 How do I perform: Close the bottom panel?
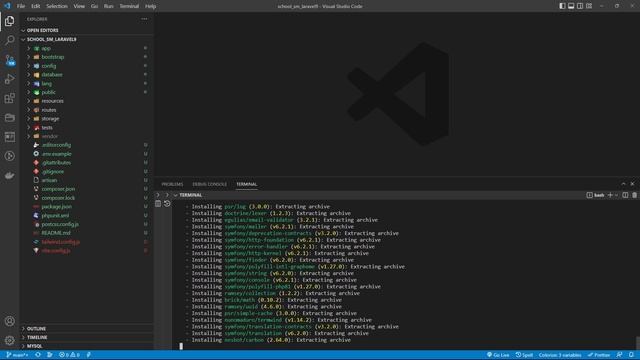coord(632,184)
